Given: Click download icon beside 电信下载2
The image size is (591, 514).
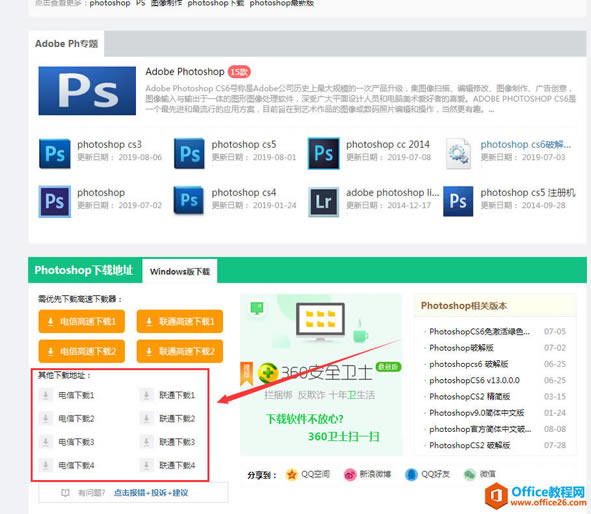Looking at the screenshot, I should (x=46, y=419).
